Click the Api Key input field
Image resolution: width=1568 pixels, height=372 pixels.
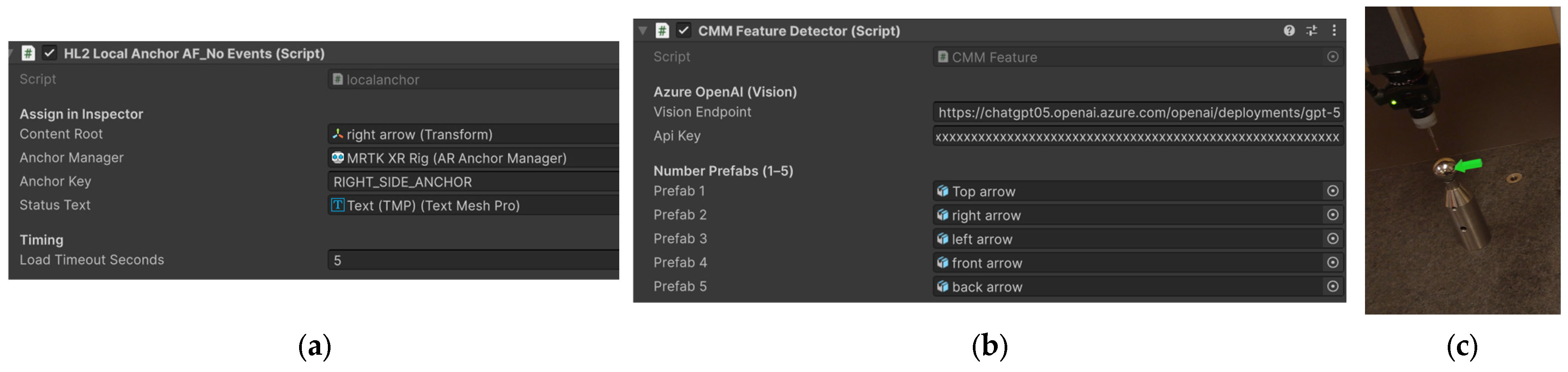tap(1138, 136)
